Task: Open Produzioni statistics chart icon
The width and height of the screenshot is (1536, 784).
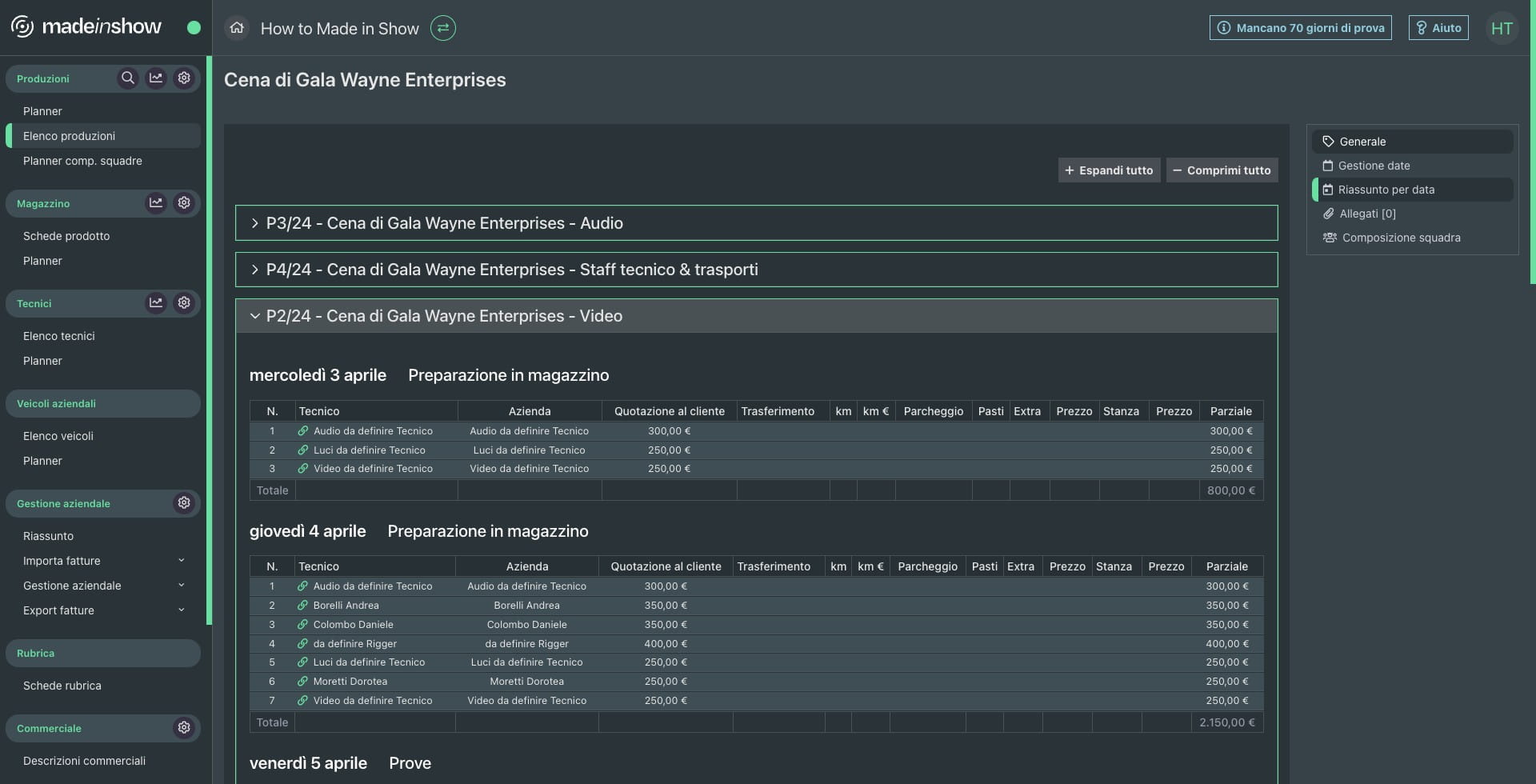Action: [156, 78]
